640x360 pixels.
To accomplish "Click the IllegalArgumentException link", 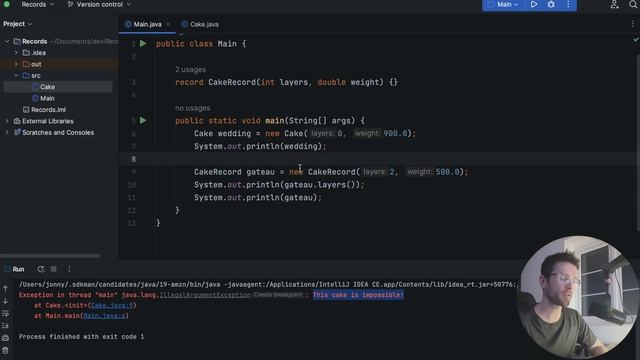I will pyautogui.click(x=205, y=295).
